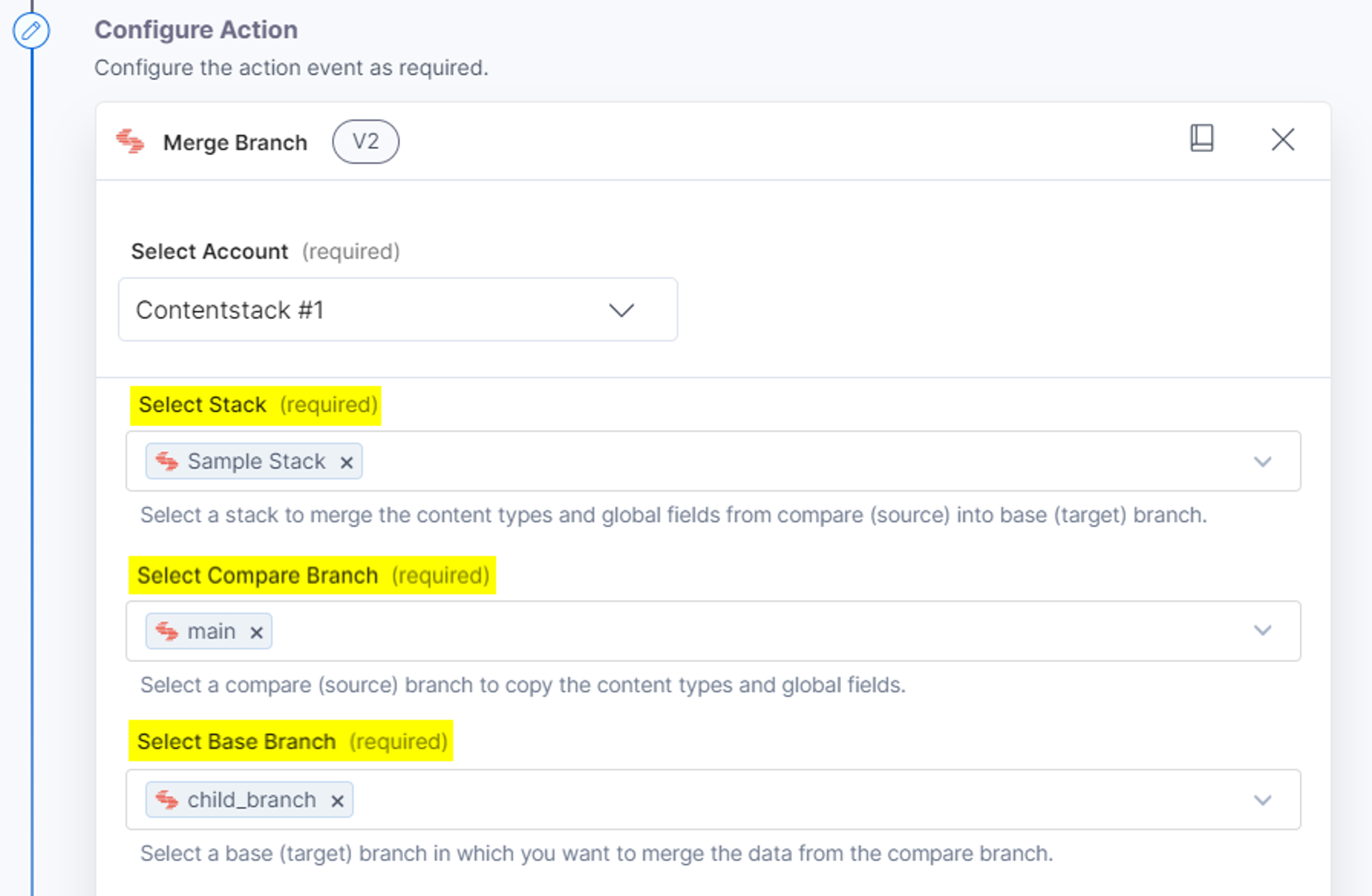Click the Contentstack logo beside Merge Branch
Viewport: 1372px width, 896px height.
[x=130, y=141]
